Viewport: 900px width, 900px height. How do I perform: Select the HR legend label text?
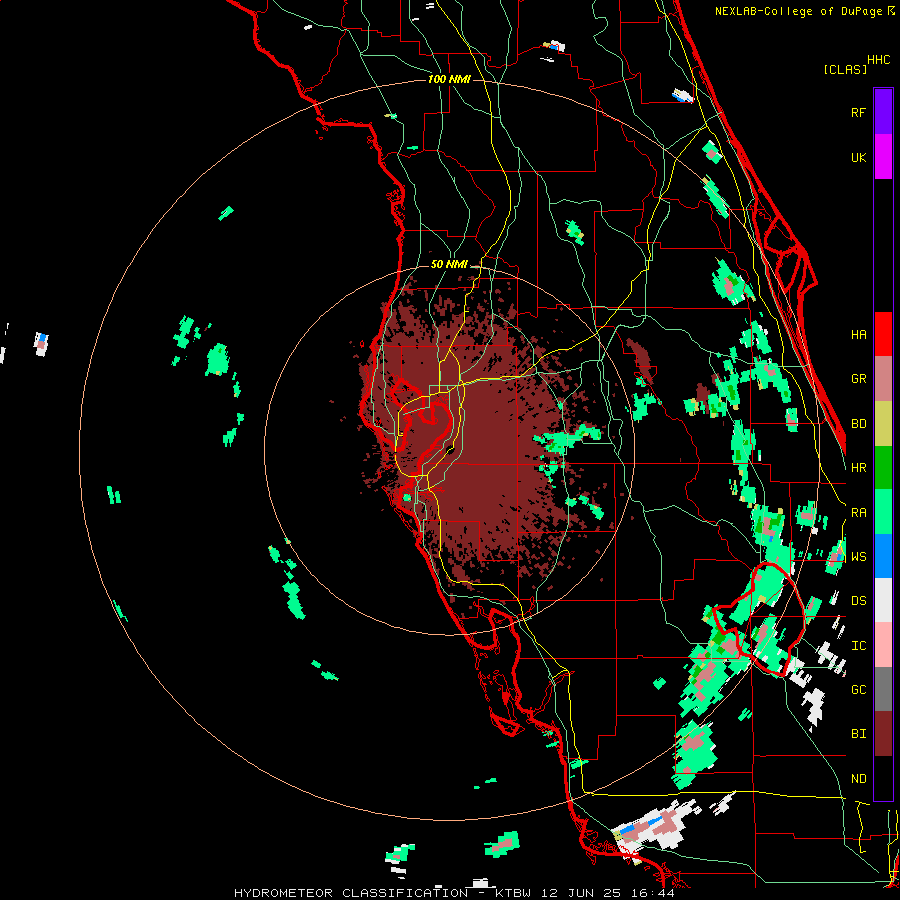858,468
